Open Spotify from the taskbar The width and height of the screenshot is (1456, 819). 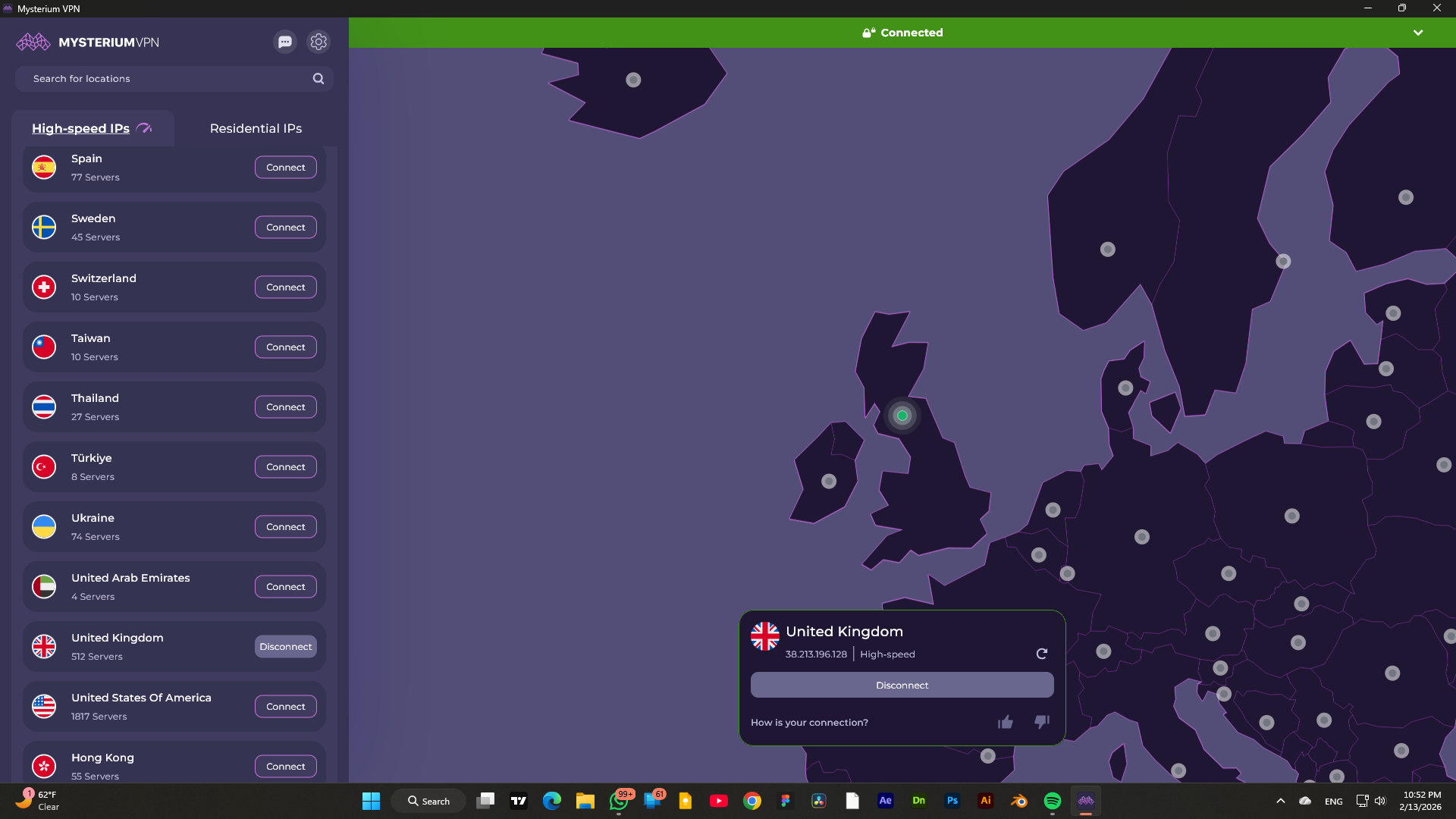pyautogui.click(x=1053, y=801)
